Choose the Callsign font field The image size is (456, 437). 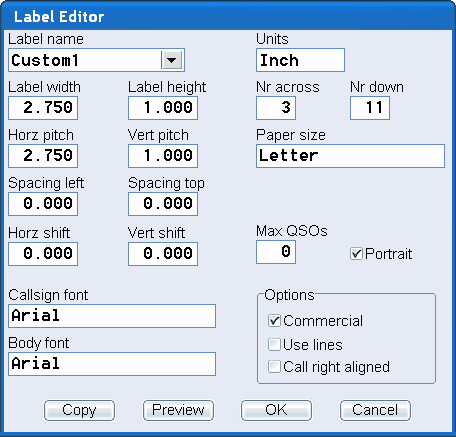(x=112, y=316)
